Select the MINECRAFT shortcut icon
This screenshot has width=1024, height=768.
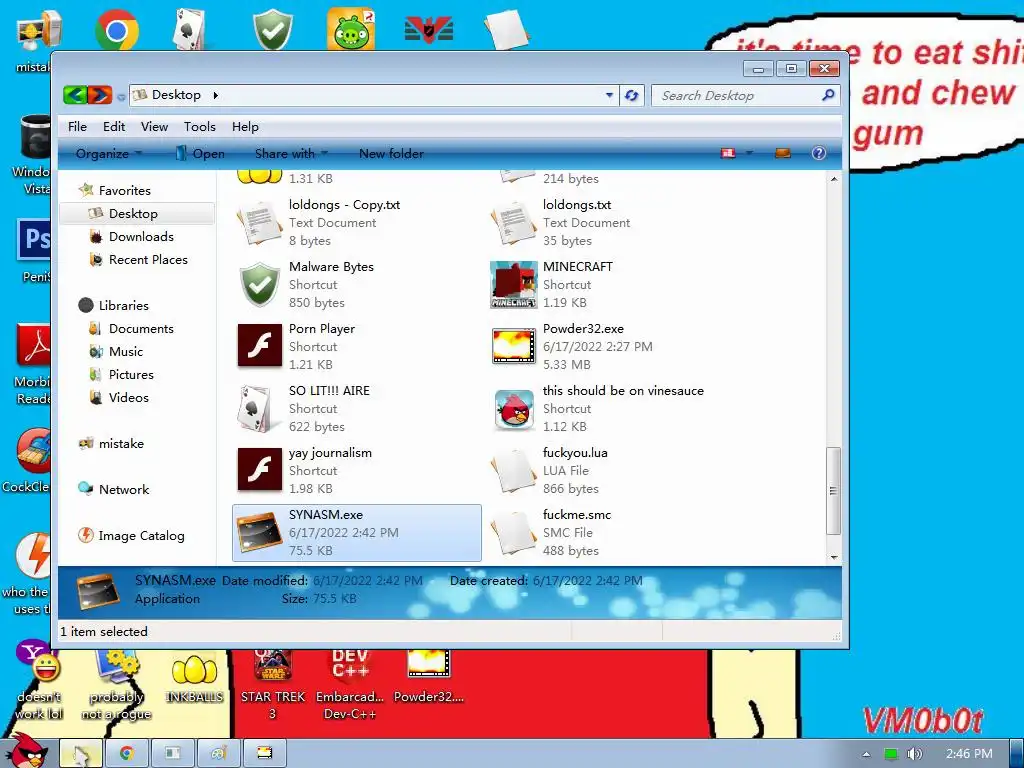point(513,285)
